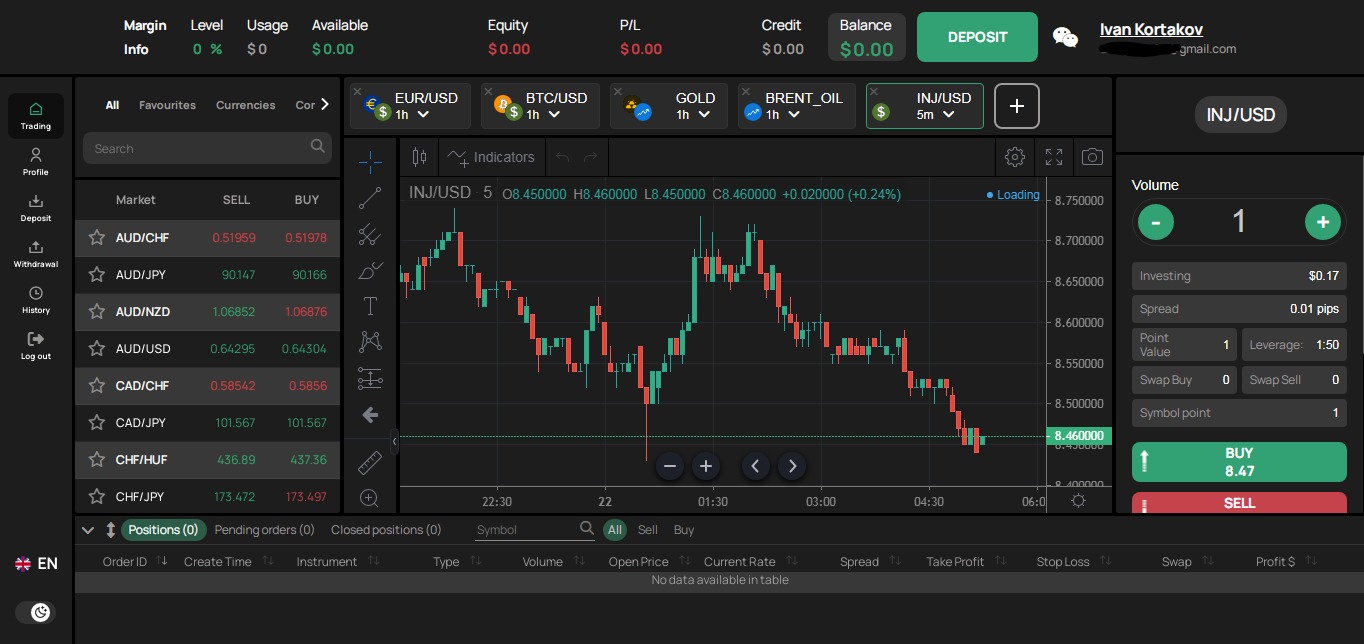
Task: Filter positions by Sell
Action: point(647,530)
